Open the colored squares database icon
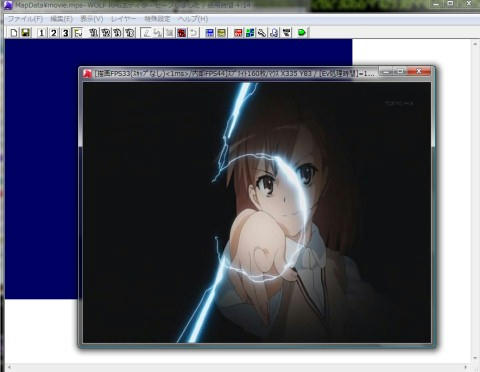 pos(250,33)
